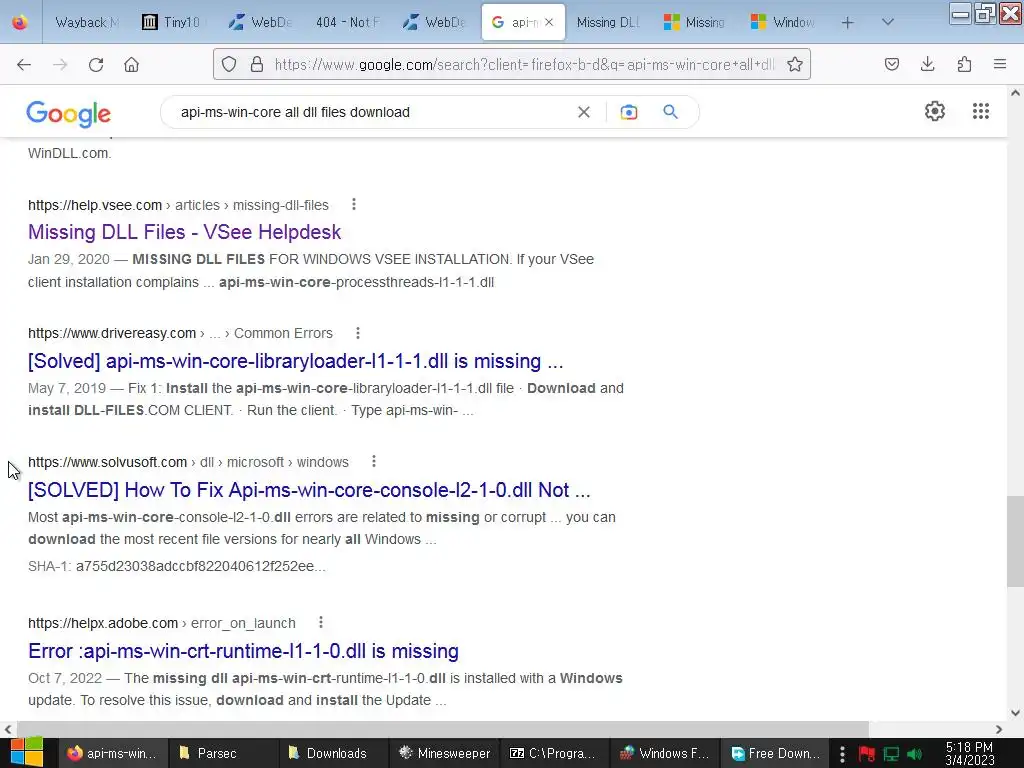Open more options for help.vsee.com result
The height and width of the screenshot is (768, 1024).
354,204
